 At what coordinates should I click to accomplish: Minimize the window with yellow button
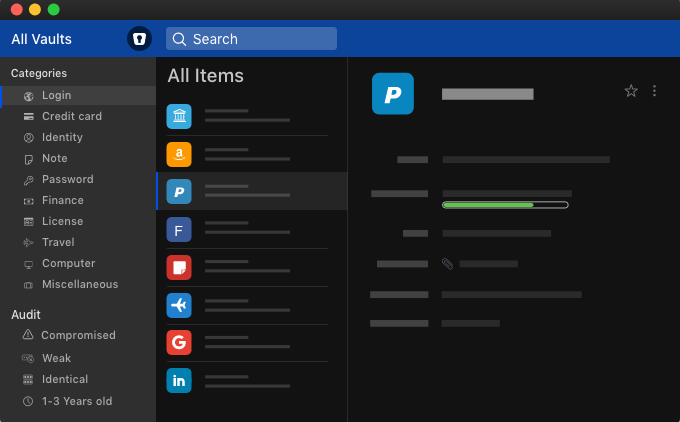[x=35, y=9]
